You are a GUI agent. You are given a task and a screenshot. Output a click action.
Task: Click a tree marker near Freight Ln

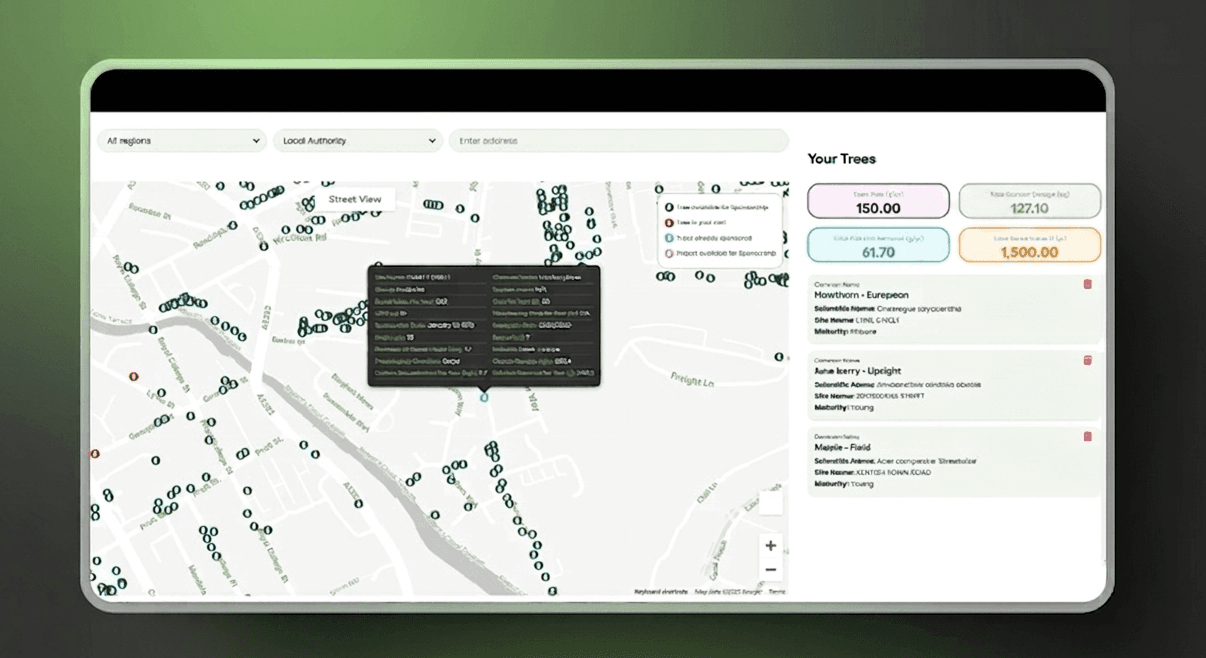coord(779,357)
